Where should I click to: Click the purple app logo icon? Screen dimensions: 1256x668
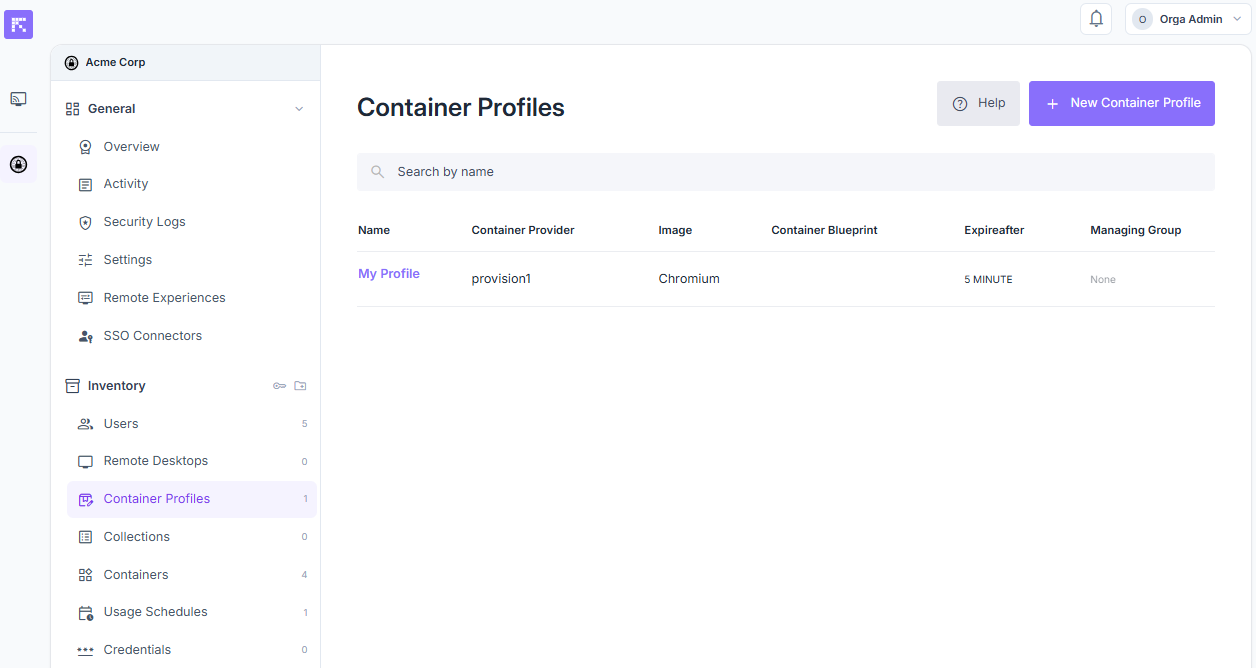click(x=18, y=24)
